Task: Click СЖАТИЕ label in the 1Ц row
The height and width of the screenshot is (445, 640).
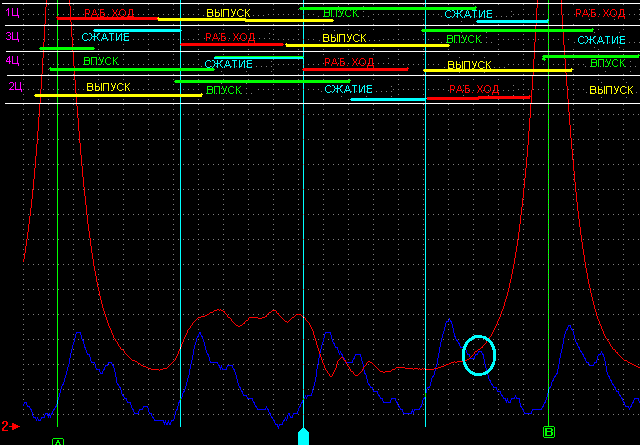Action: [469, 14]
